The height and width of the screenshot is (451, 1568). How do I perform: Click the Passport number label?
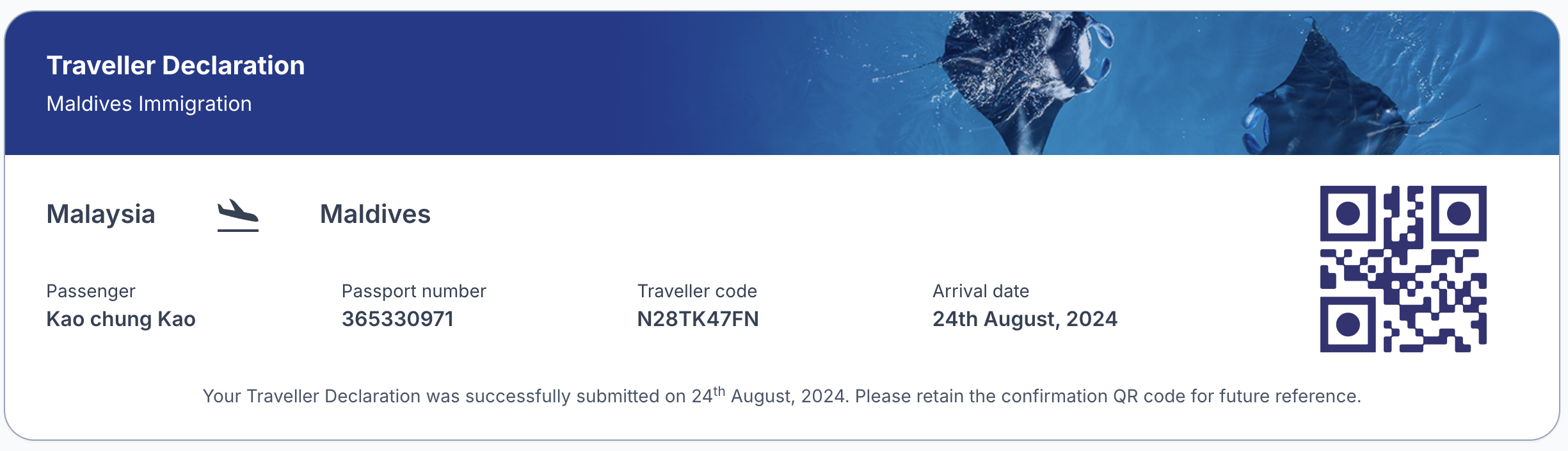414,291
